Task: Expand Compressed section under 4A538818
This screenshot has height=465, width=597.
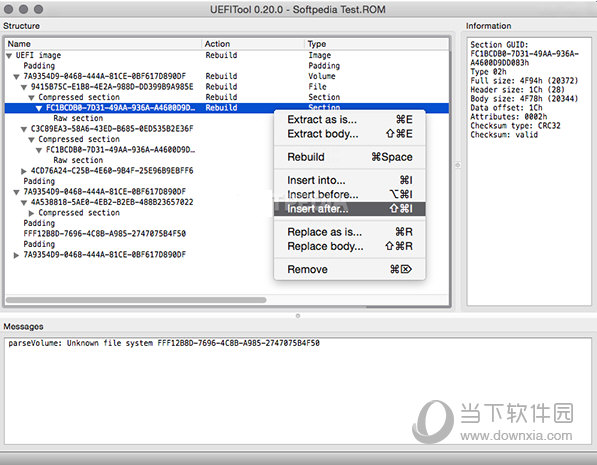Action: pyautogui.click(x=32, y=213)
